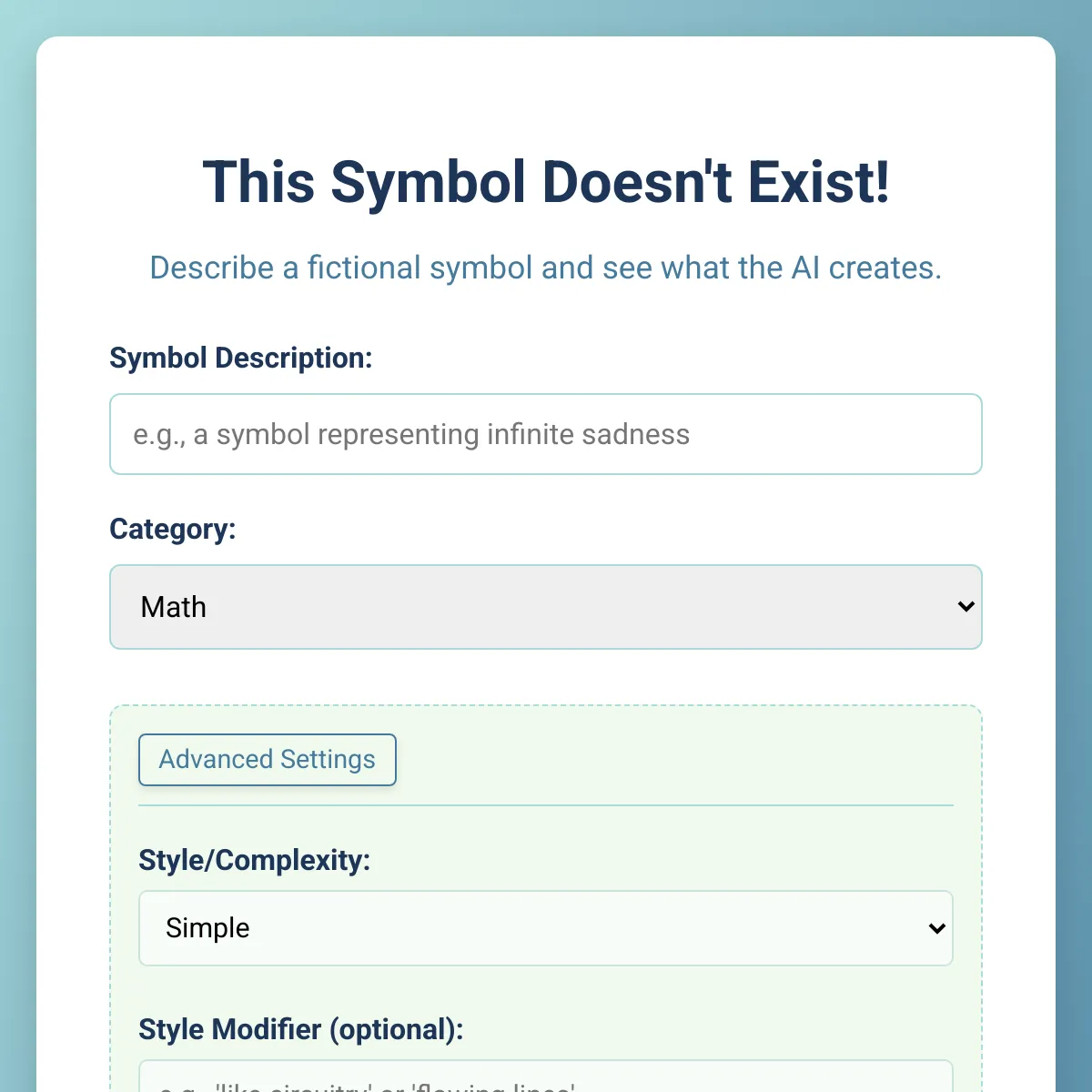
Task: Click the "Symbol Description:" label
Action: click(x=241, y=358)
